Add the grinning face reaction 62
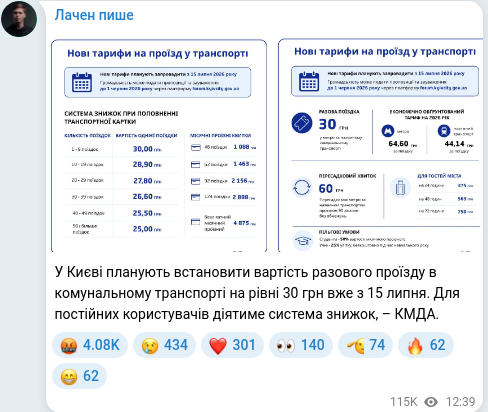Viewport: 488px width, 412px height. [79, 376]
